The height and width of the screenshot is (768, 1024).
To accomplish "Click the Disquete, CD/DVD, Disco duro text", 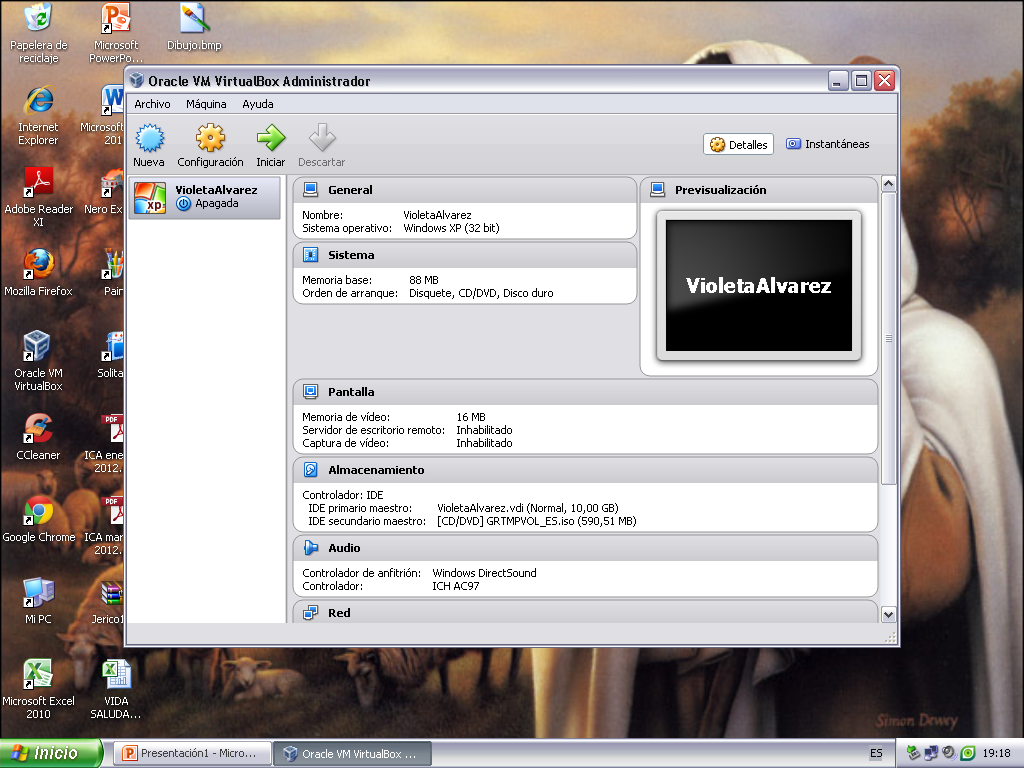I will pos(481,293).
